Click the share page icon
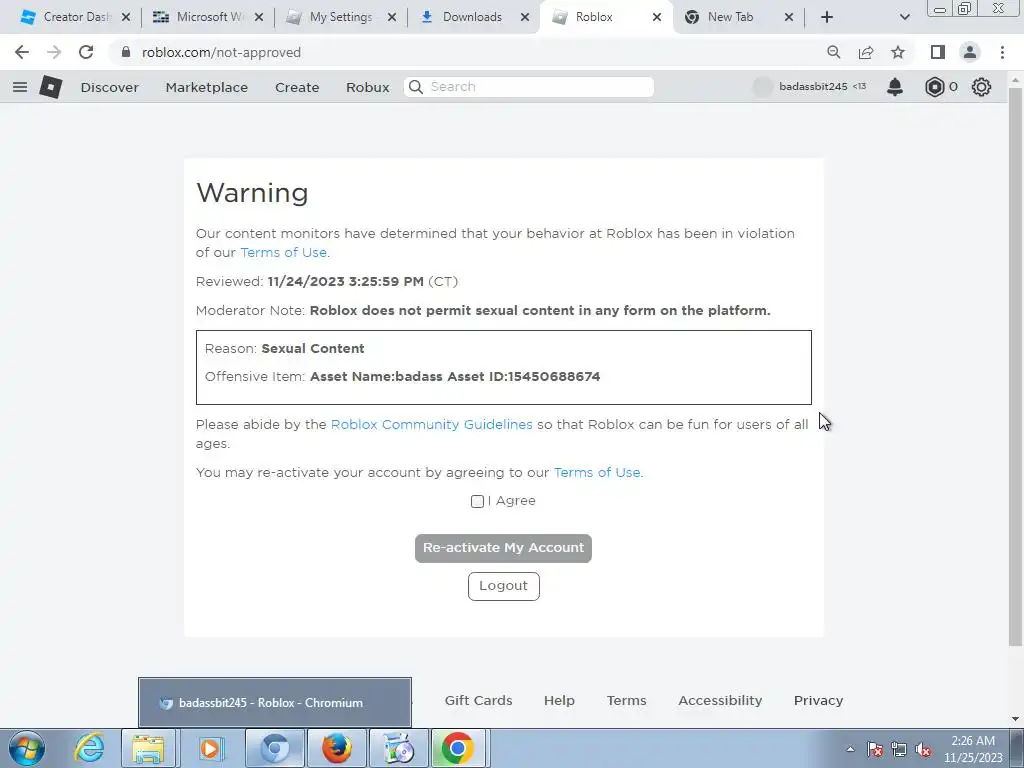 tap(866, 52)
